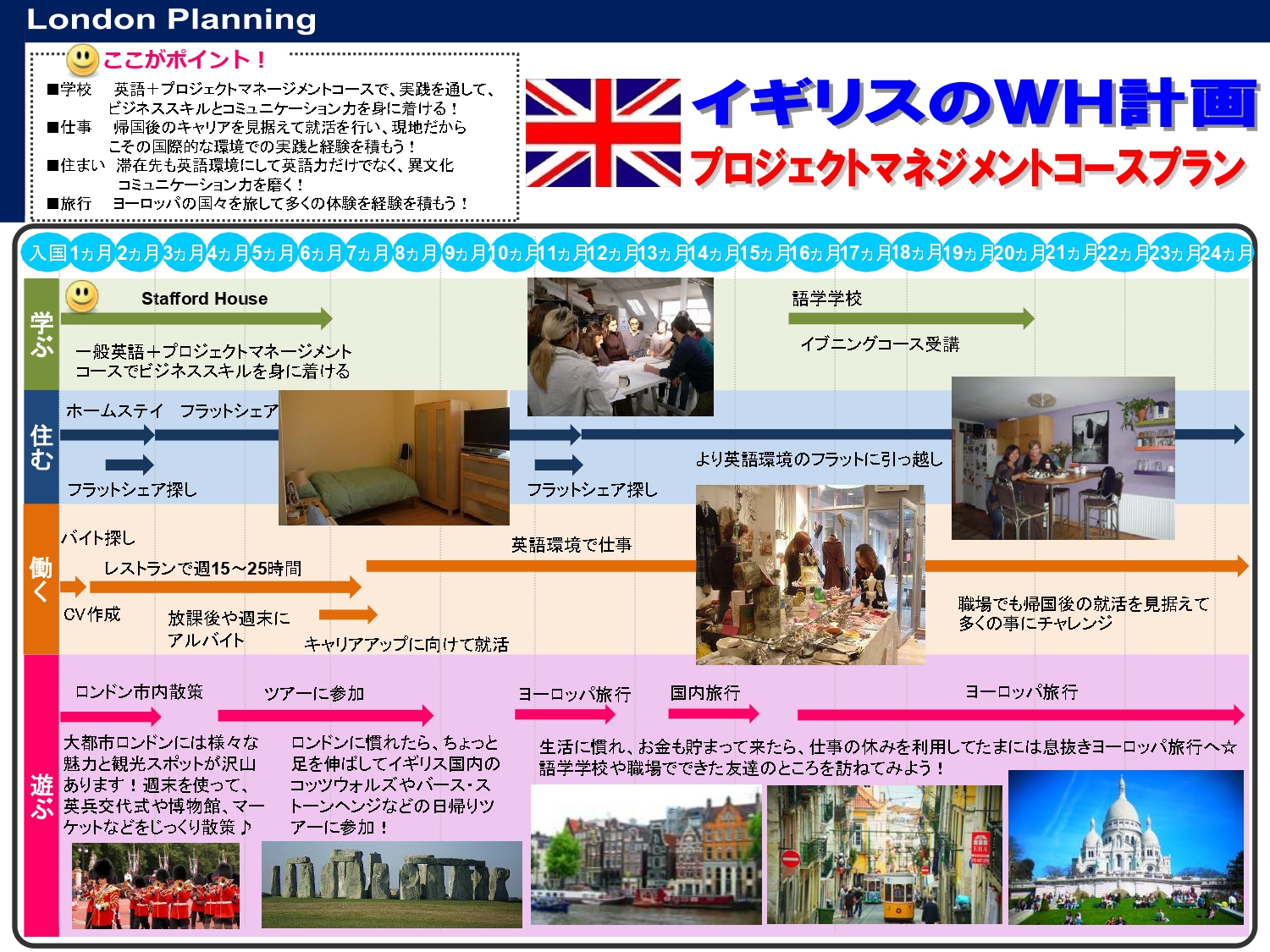Click the short orange arrow above CV作成
Image resolution: width=1270 pixels, height=952 pixels.
point(73,586)
